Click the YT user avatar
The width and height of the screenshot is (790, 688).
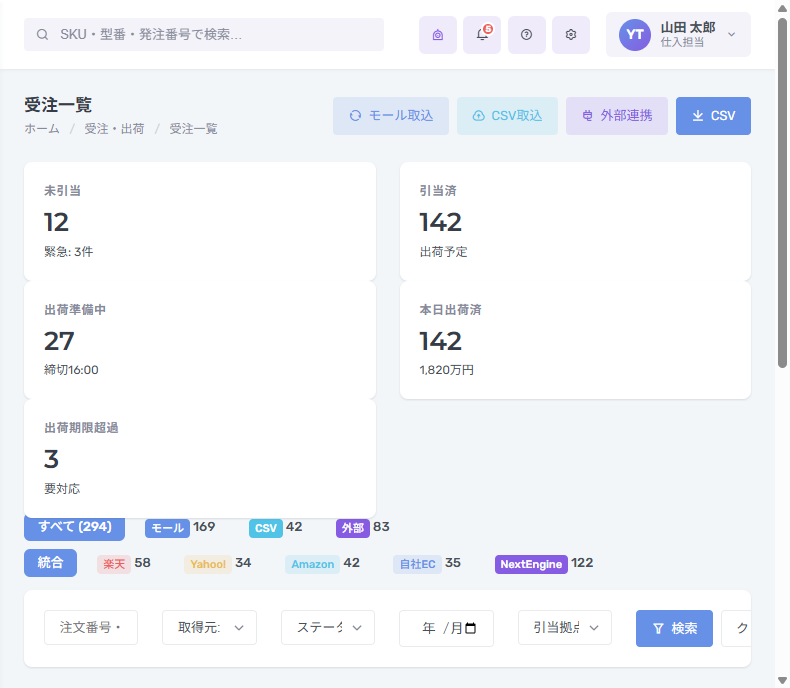pos(634,35)
